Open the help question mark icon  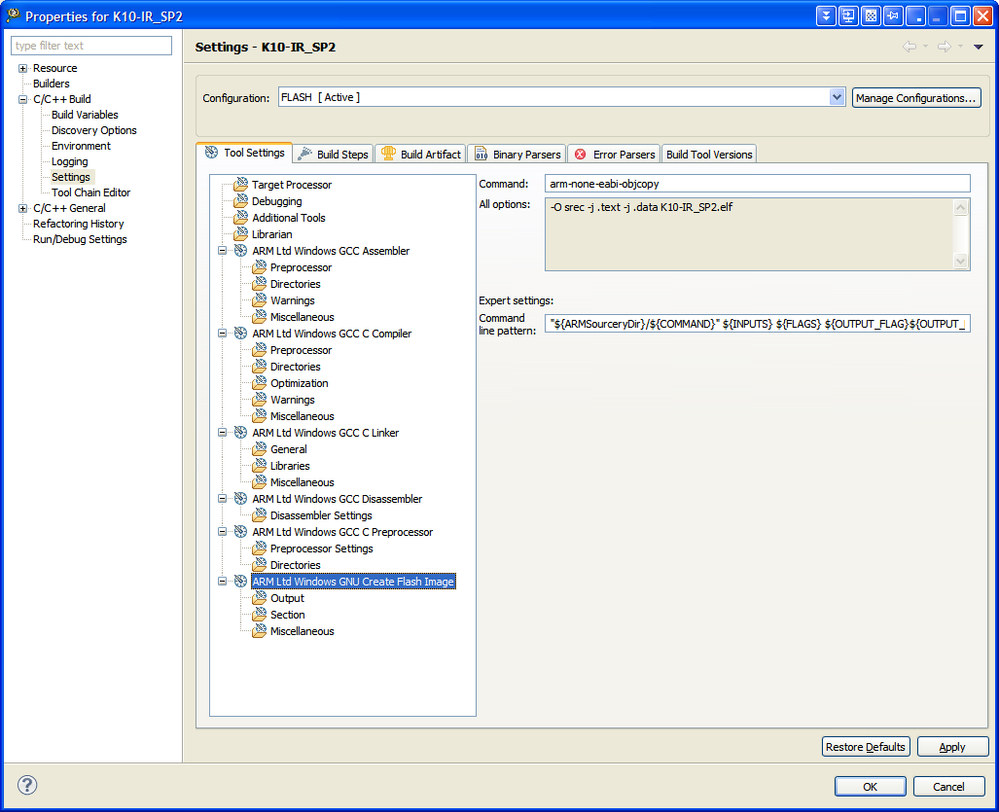coord(27,785)
